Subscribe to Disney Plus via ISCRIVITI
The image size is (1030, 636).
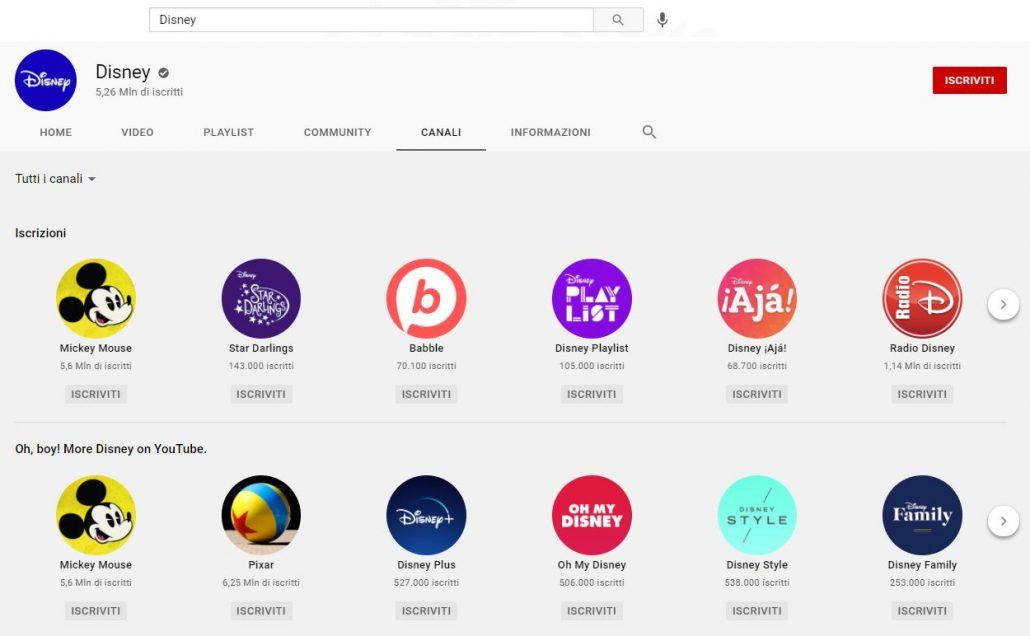[426, 611]
